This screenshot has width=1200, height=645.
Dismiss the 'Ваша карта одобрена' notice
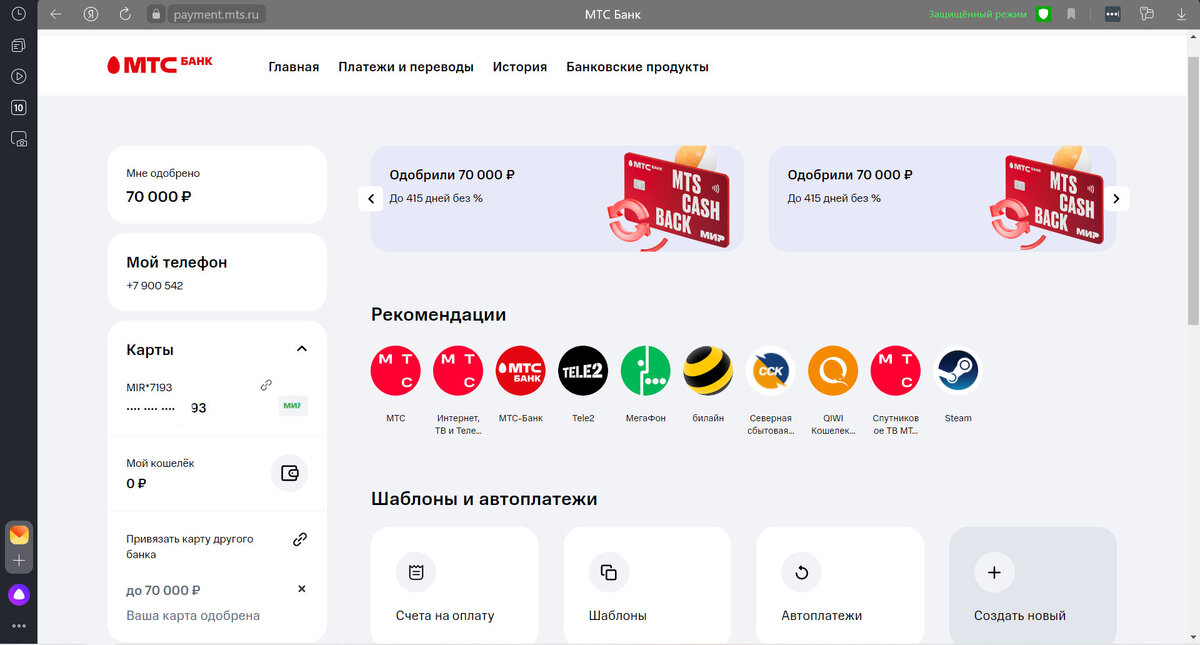(302, 589)
